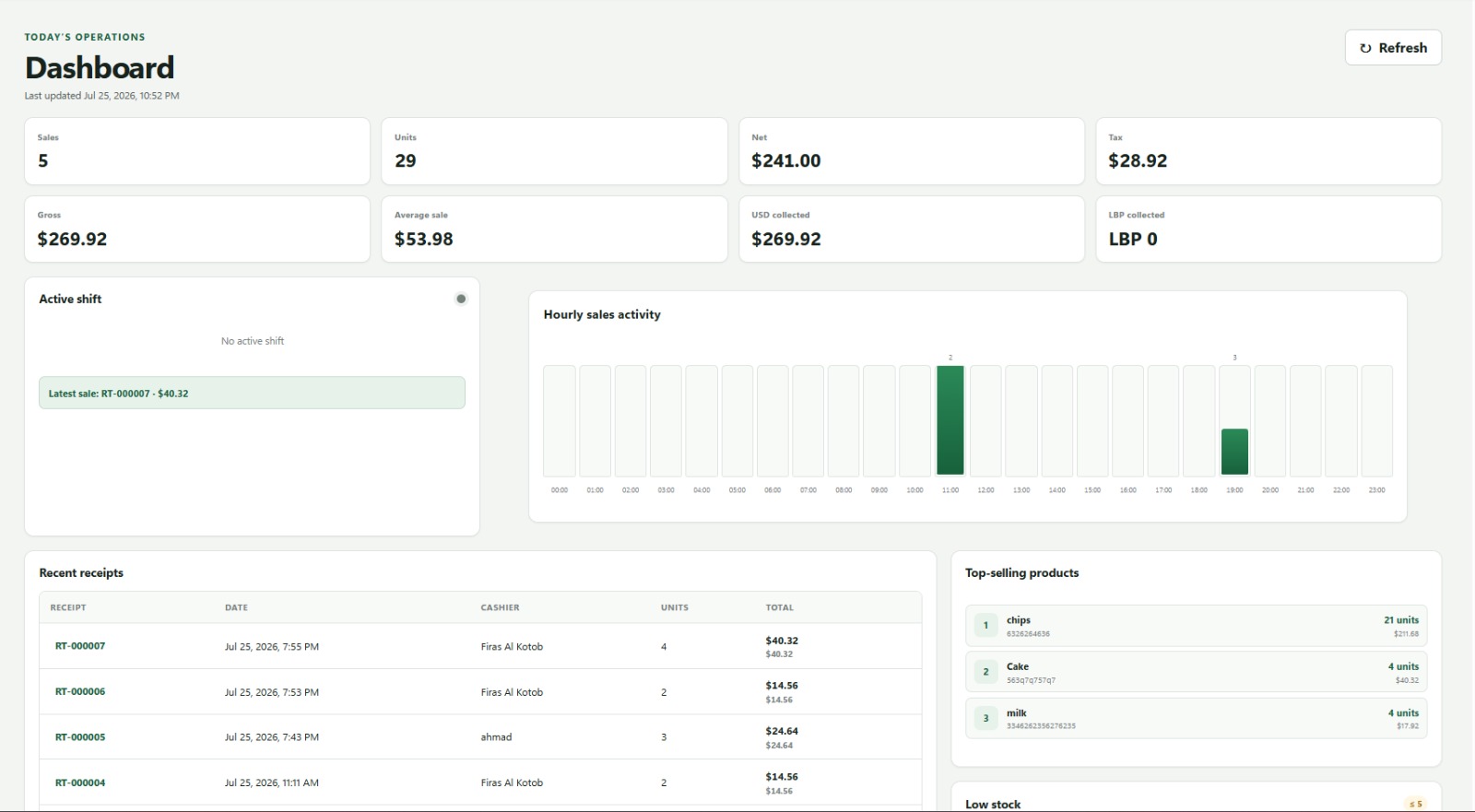1475x812 pixels.
Task: Click the 21 units label for chips
Action: coord(1401,620)
